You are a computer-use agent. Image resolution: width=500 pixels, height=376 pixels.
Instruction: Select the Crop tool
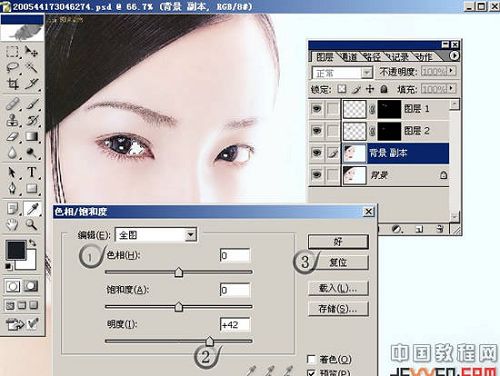(x=13, y=84)
